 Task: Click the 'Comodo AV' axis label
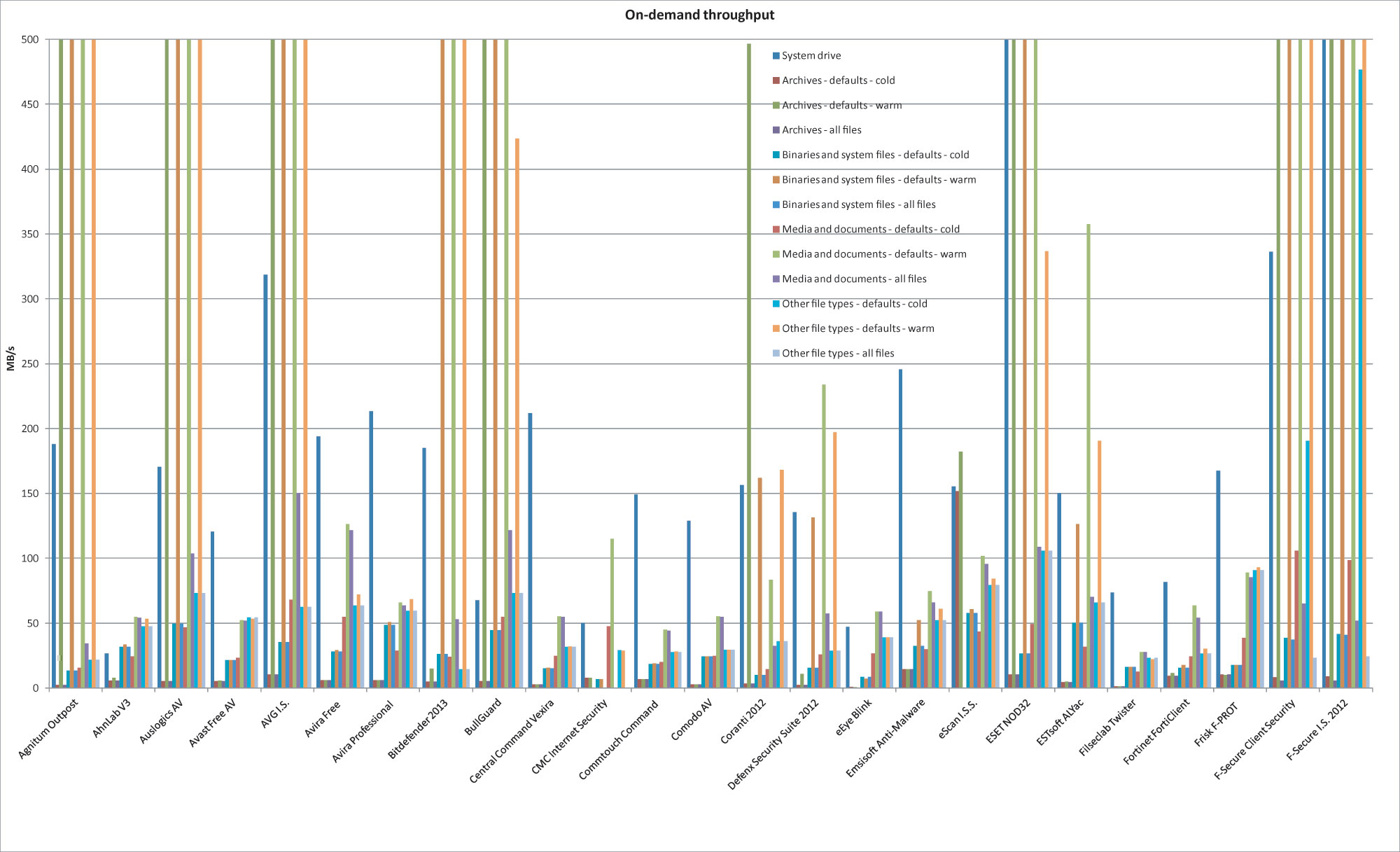pyautogui.click(x=692, y=719)
